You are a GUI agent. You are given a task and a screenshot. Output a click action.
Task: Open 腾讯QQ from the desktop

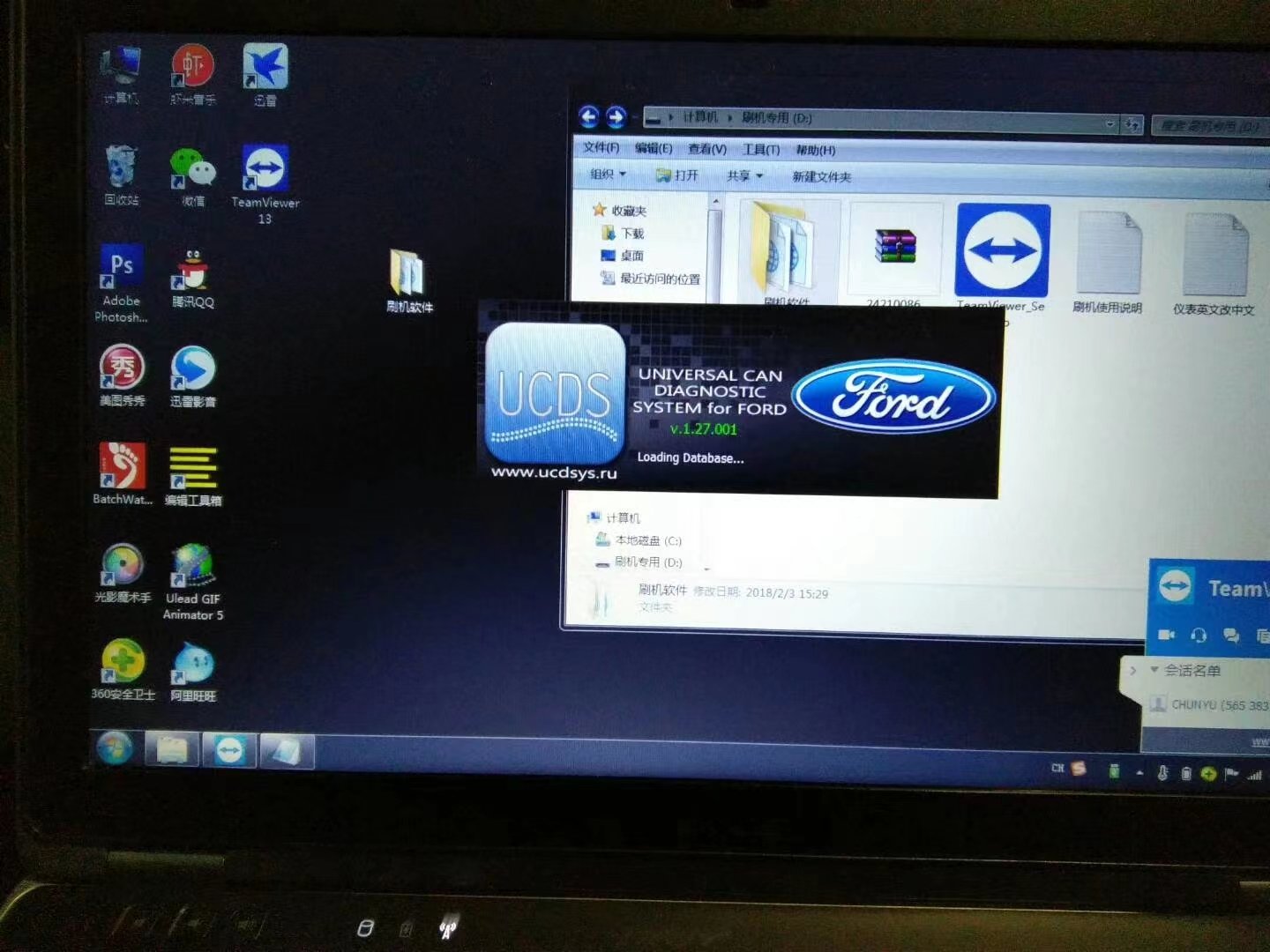coord(193,278)
